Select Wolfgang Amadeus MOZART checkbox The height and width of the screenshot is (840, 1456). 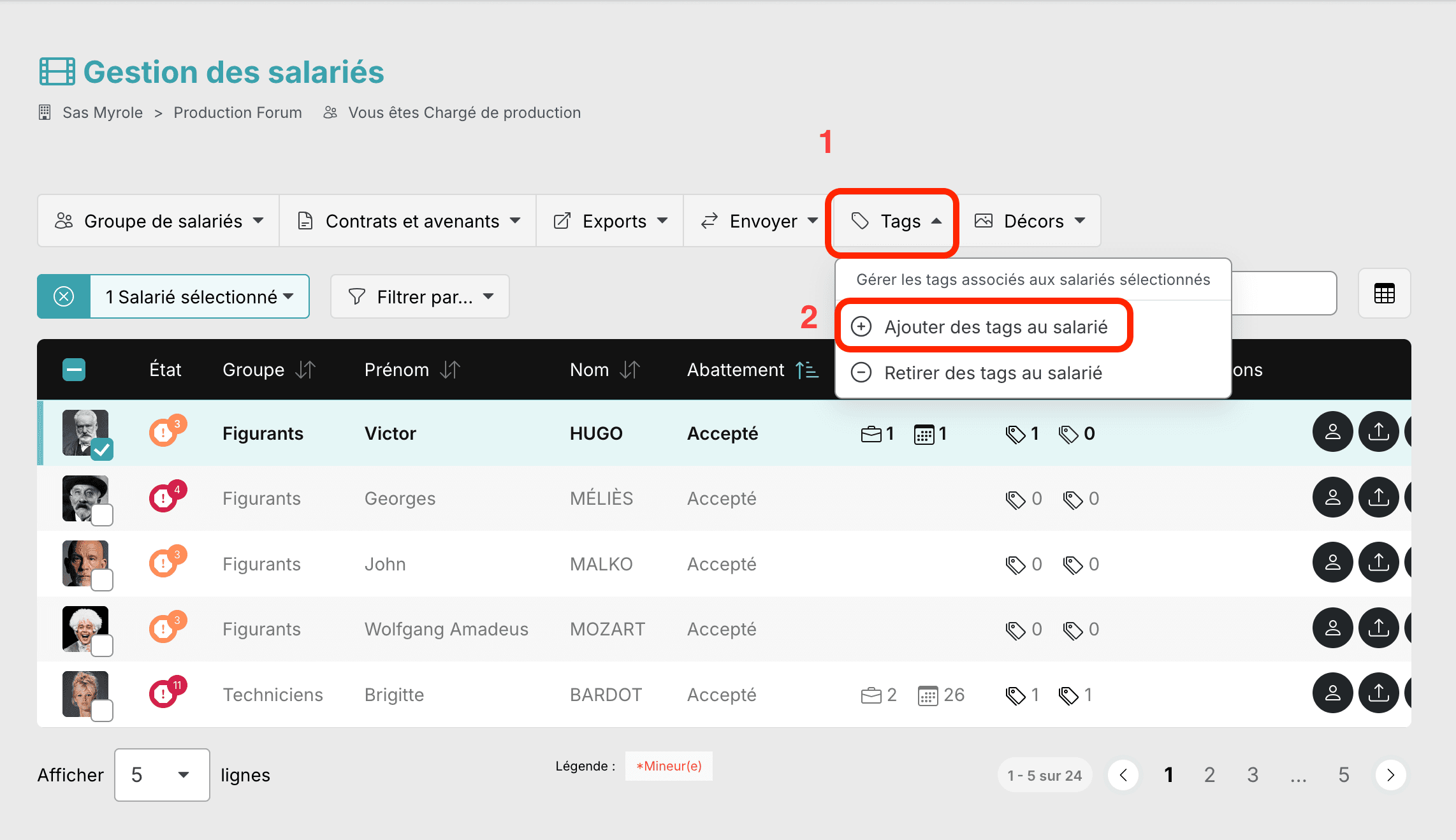coord(102,645)
